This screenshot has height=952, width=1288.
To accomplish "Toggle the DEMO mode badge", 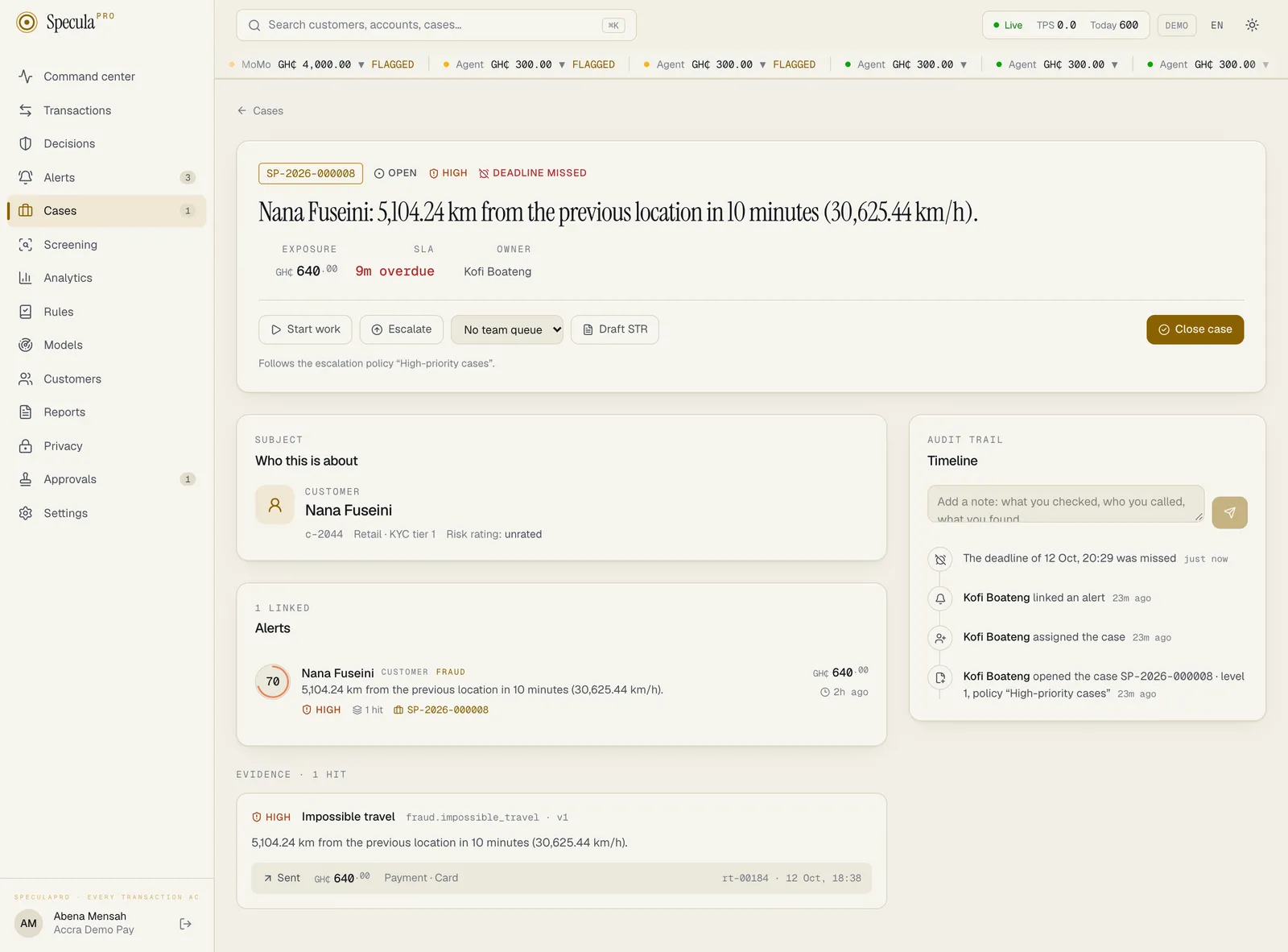I will pyautogui.click(x=1176, y=25).
